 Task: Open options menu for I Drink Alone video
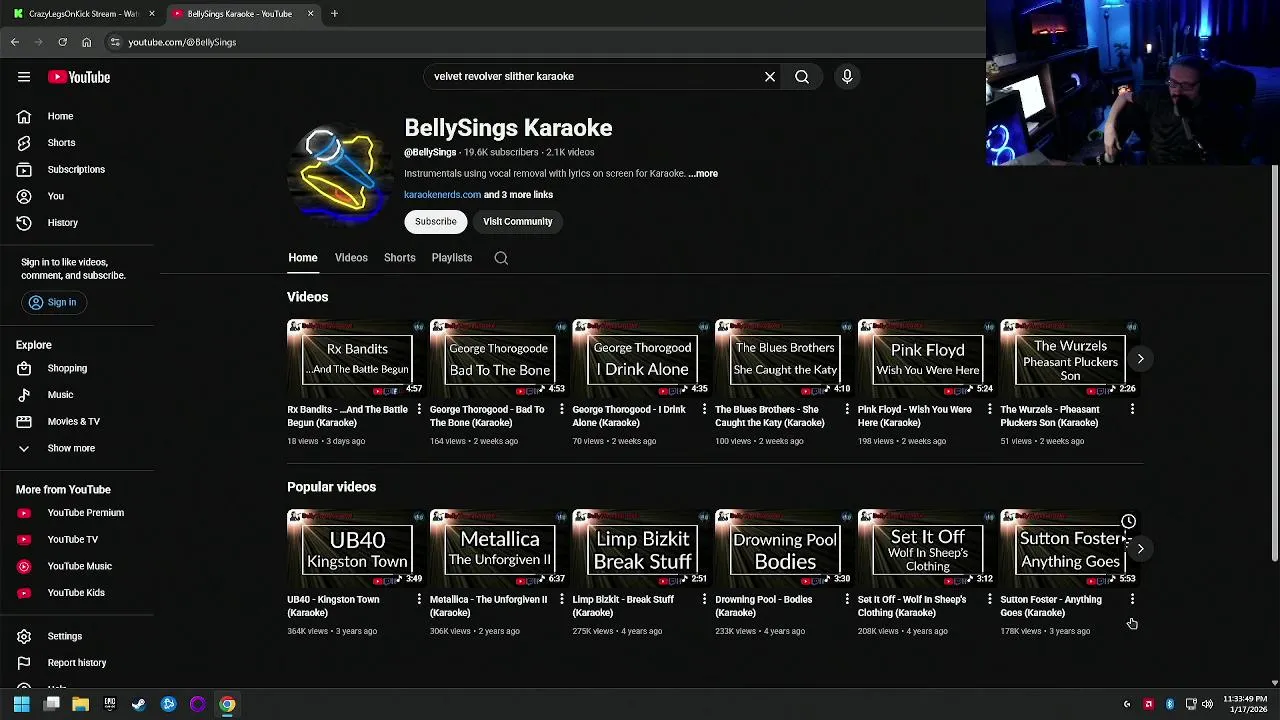(x=704, y=409)
